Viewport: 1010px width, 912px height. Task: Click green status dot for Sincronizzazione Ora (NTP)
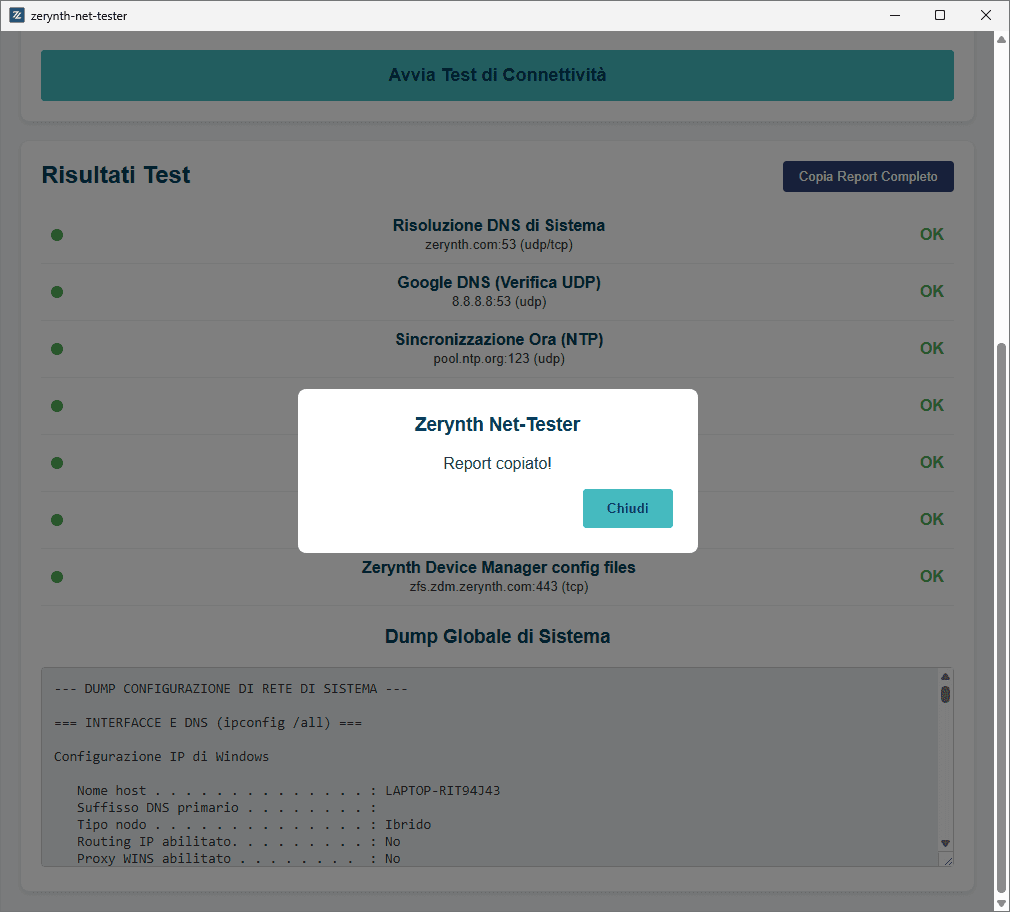click(x=57, y=349)
